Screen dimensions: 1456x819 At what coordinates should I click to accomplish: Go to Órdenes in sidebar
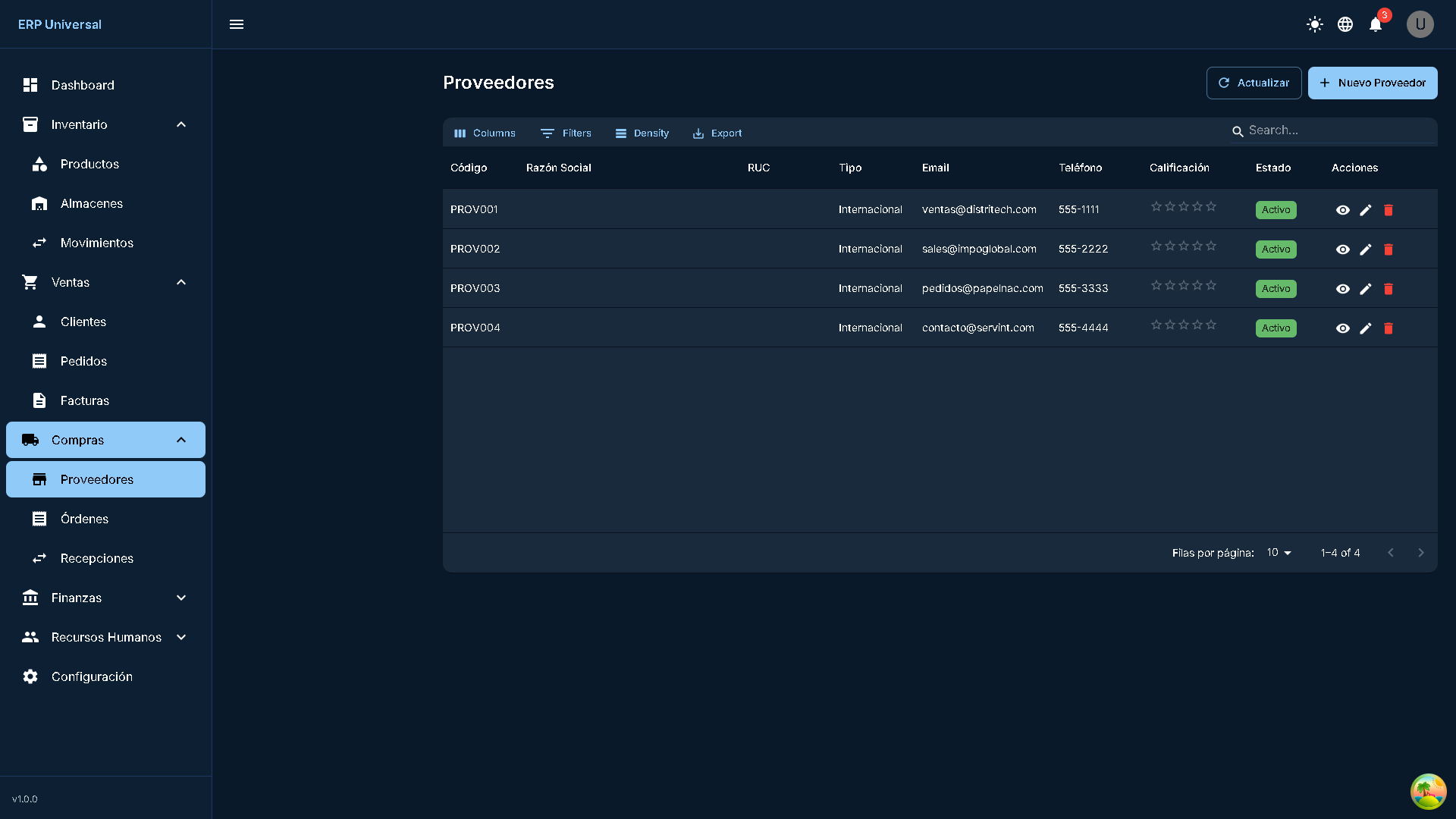(84, 519)
